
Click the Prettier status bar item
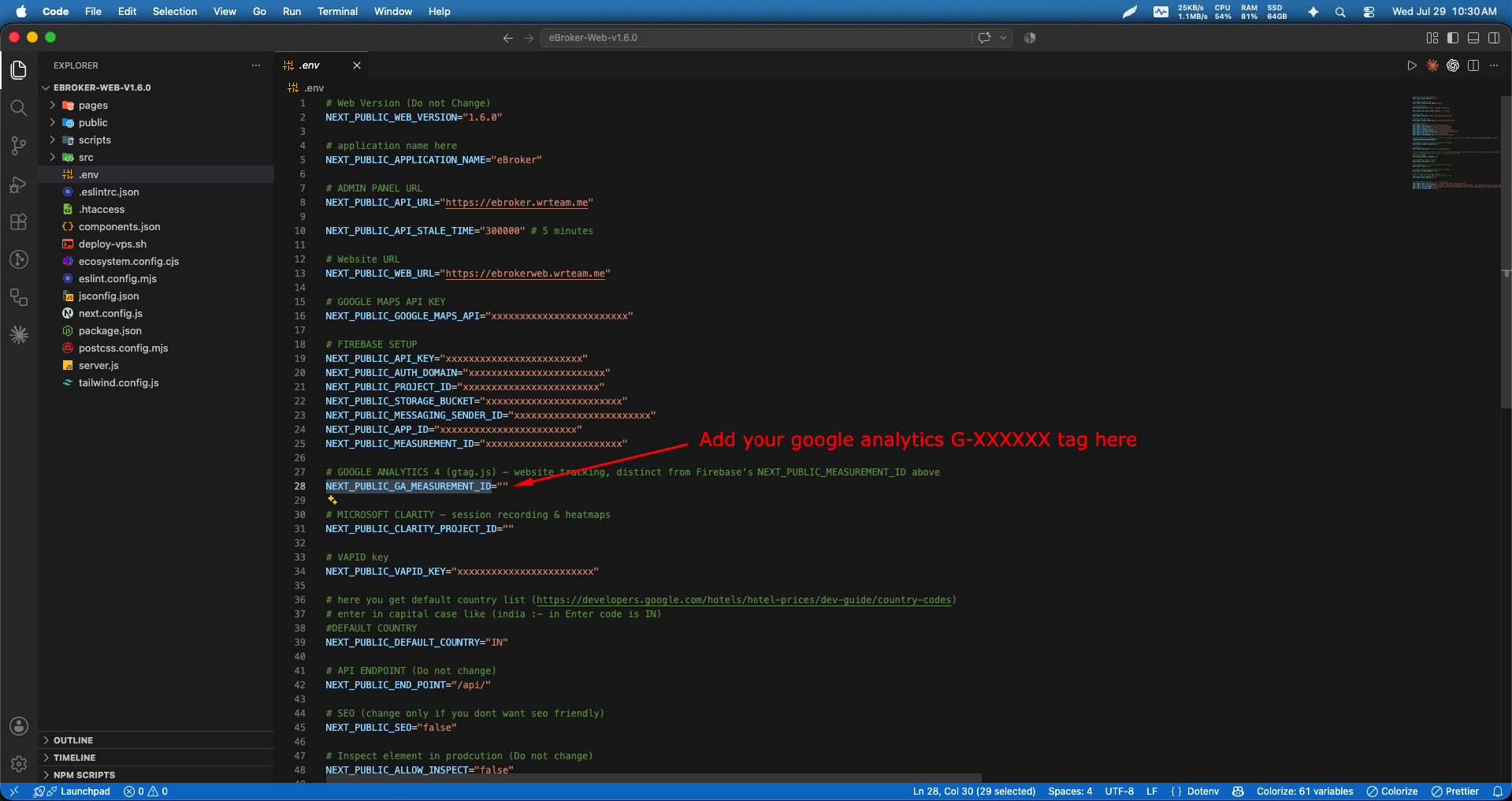1455,792
